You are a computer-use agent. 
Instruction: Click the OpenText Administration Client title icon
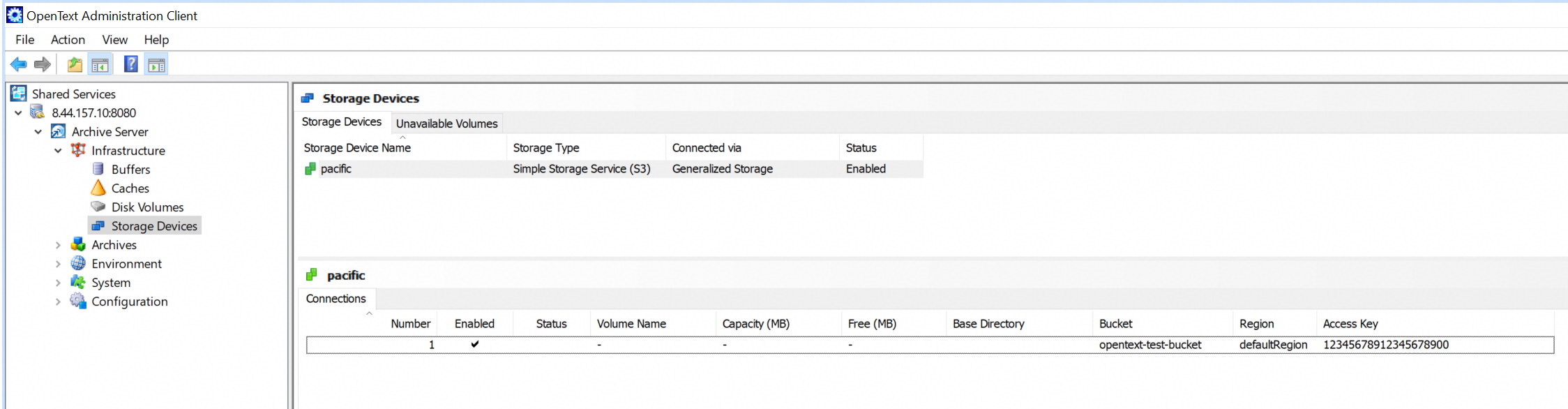coord(15,15)
